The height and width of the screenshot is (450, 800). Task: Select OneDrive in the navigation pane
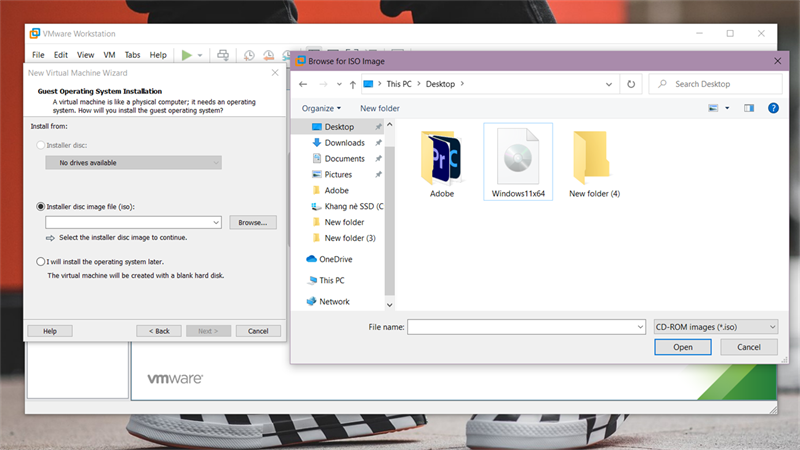[335, 259]
